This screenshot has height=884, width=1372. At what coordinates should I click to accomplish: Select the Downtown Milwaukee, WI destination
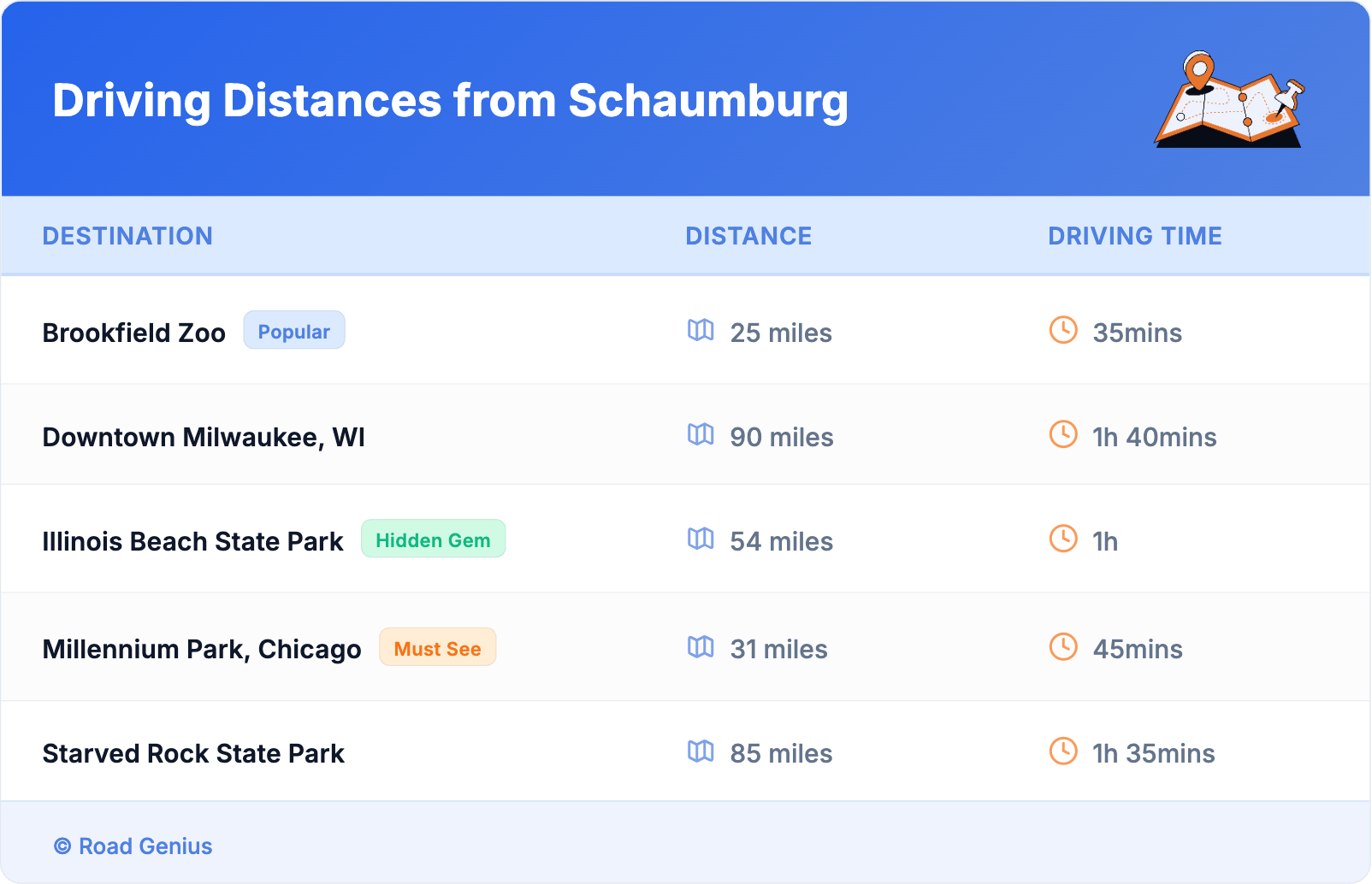(204, 437)
